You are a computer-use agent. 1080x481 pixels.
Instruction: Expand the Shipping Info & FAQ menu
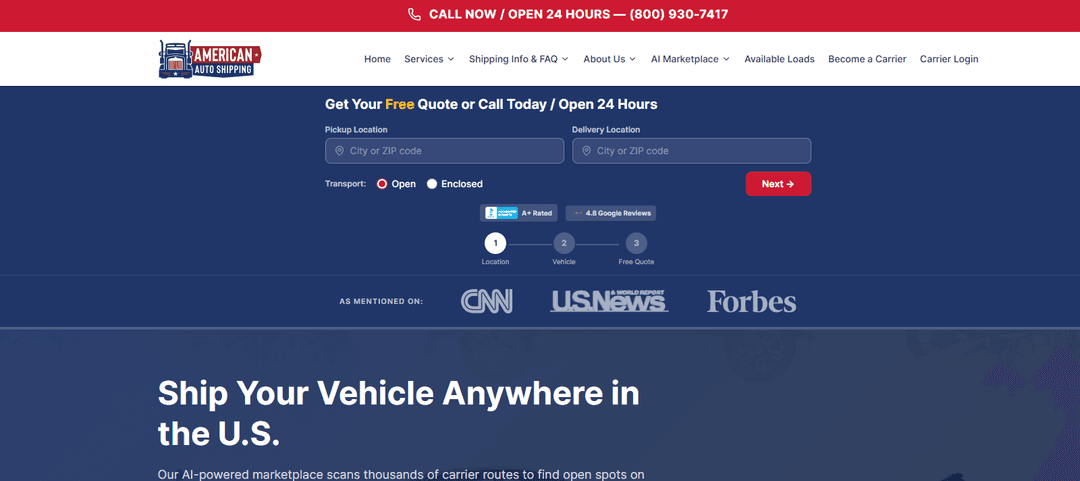pyautogui.click(x=519, y=59)
